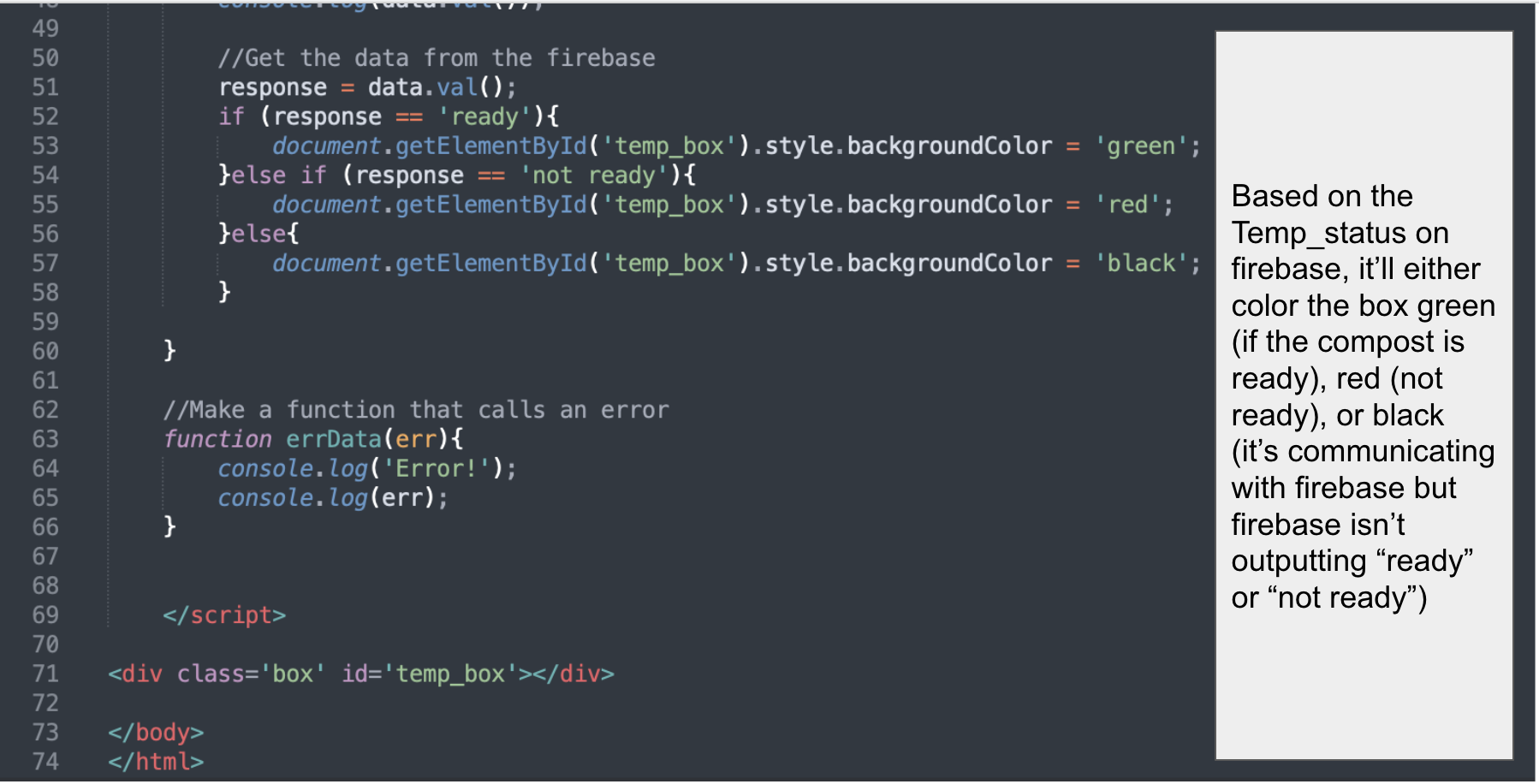Click line number 71 in the gutter
The image size is (1539, 784).
pyautogui.click(x=45, y=674)
